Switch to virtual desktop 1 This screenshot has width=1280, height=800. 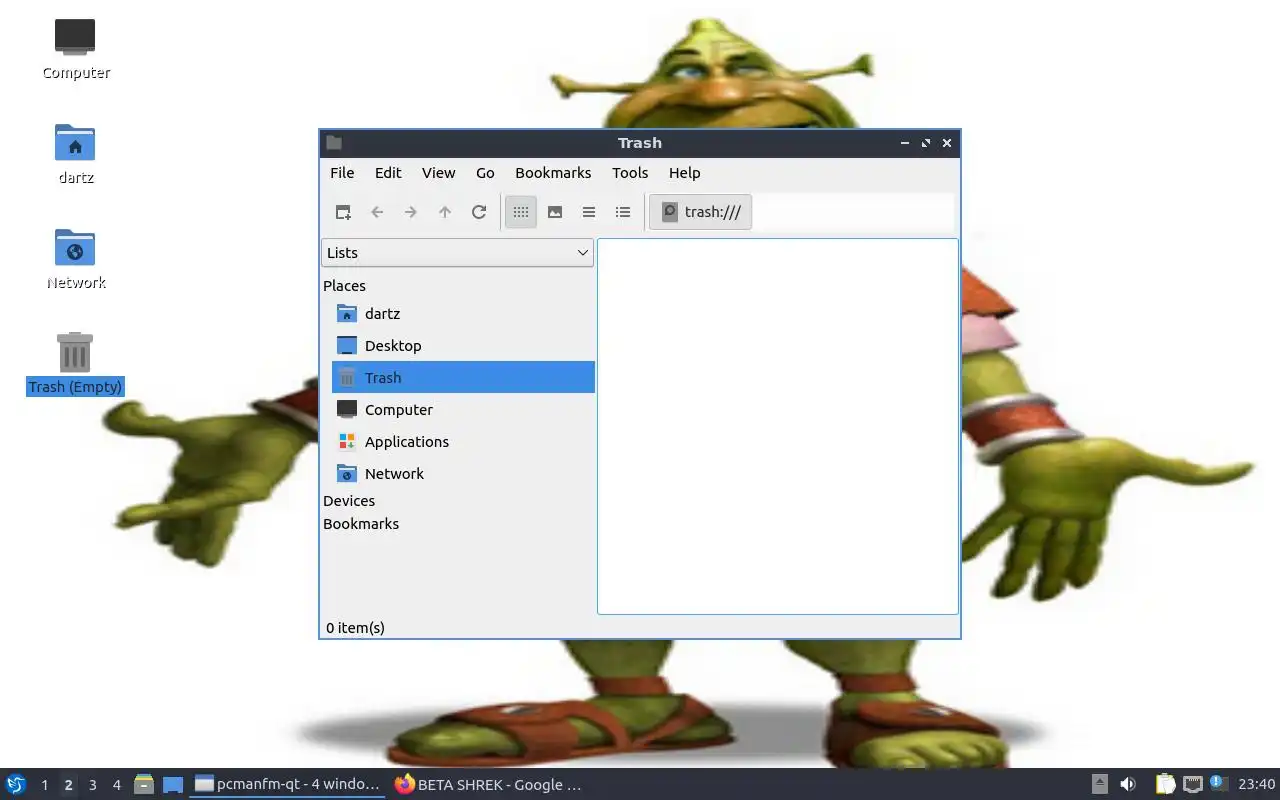[44, 785]
